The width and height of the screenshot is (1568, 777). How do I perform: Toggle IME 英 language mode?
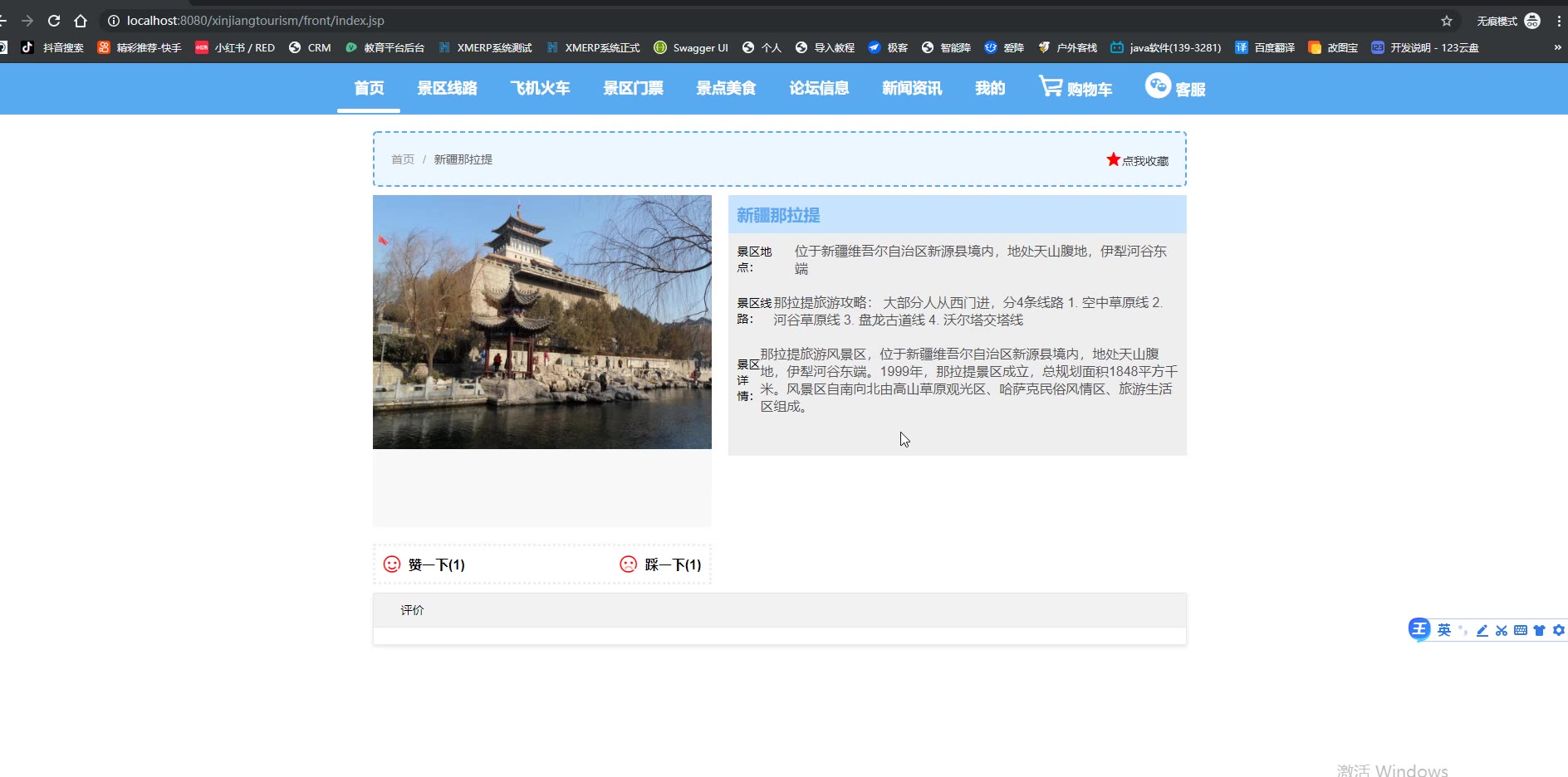point(1444,630)
